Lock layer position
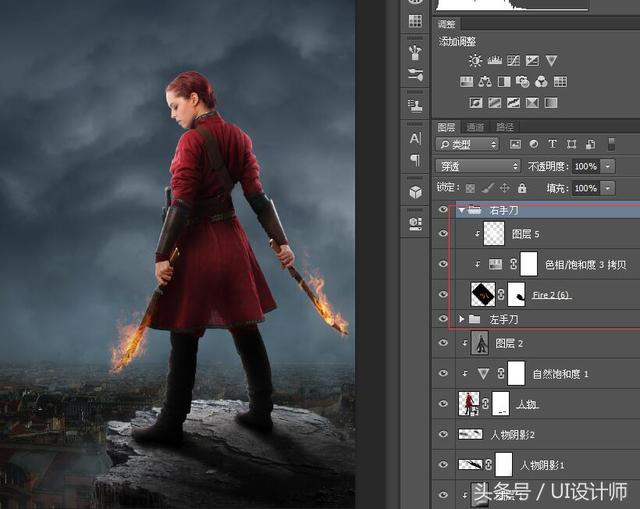Screen dimensions: 640x509 tap(505, 188)
